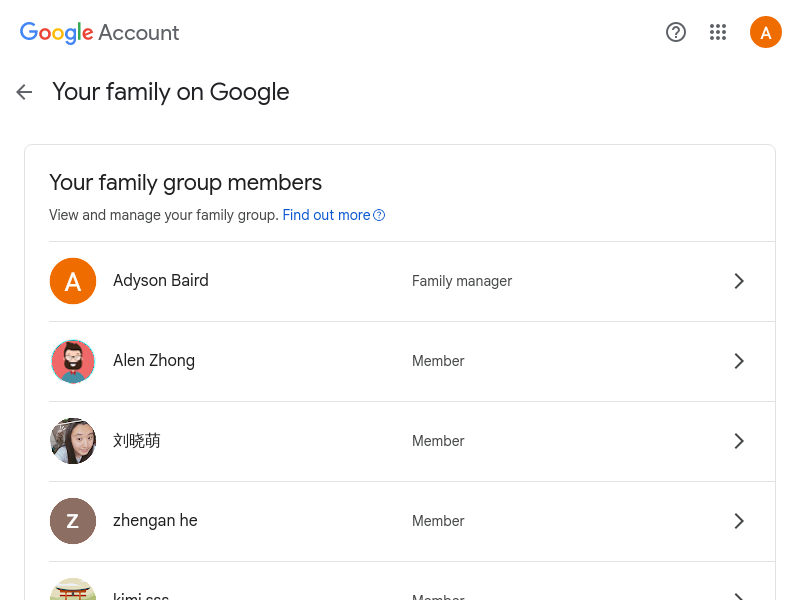Viewport: 800px width, 600px height.
Task: Expand the zhengan he row chevron
Action: click(x=739, y=521)
